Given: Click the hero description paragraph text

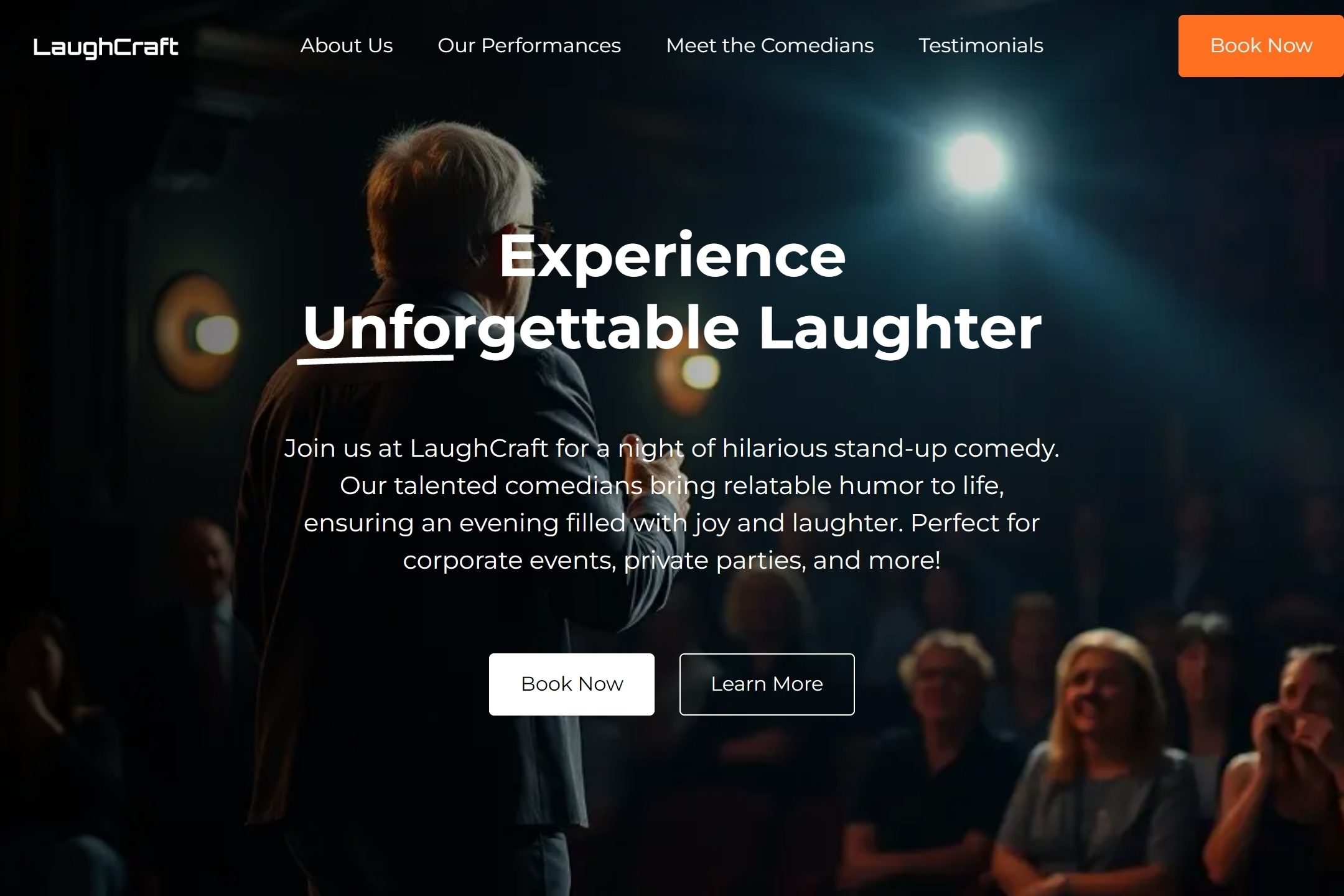Looking at the screenshot, I should click(x=672, y=504).
